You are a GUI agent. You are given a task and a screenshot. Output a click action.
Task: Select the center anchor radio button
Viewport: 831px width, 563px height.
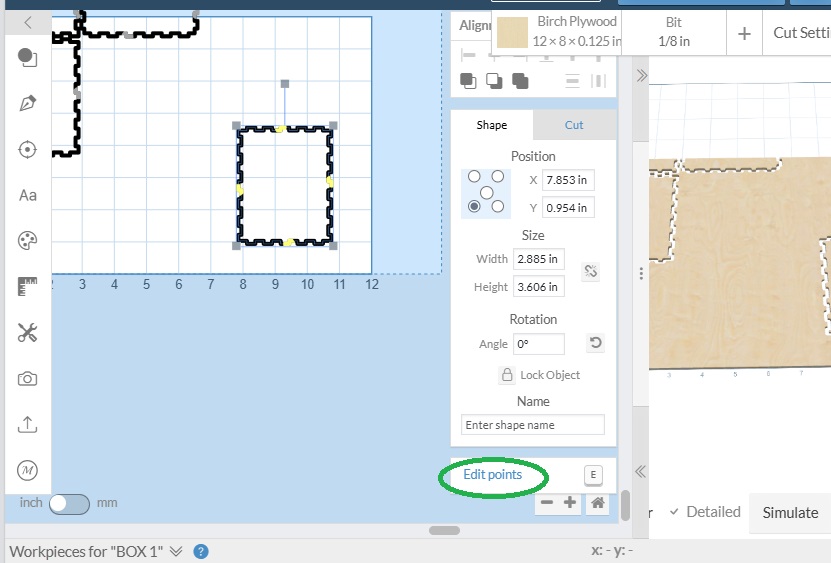(486, 192)
